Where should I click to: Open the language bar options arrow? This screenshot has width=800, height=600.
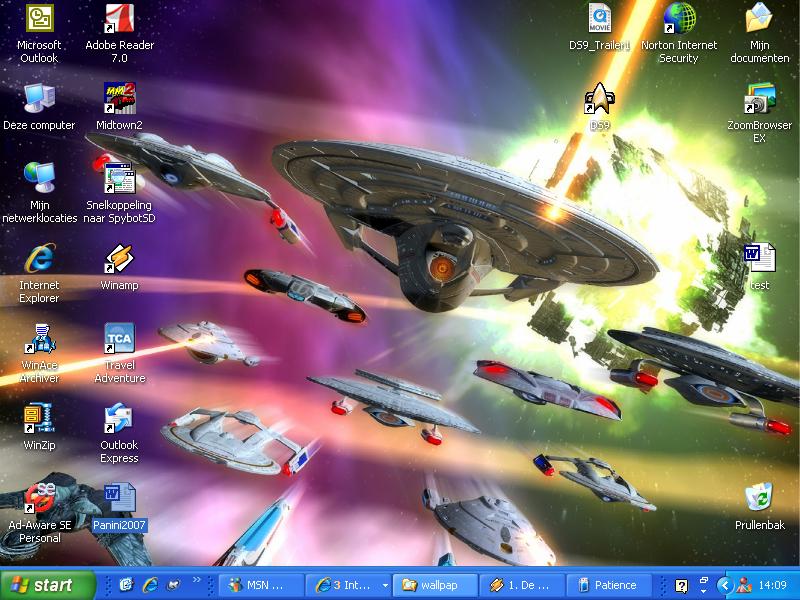[x=704, y=591]
